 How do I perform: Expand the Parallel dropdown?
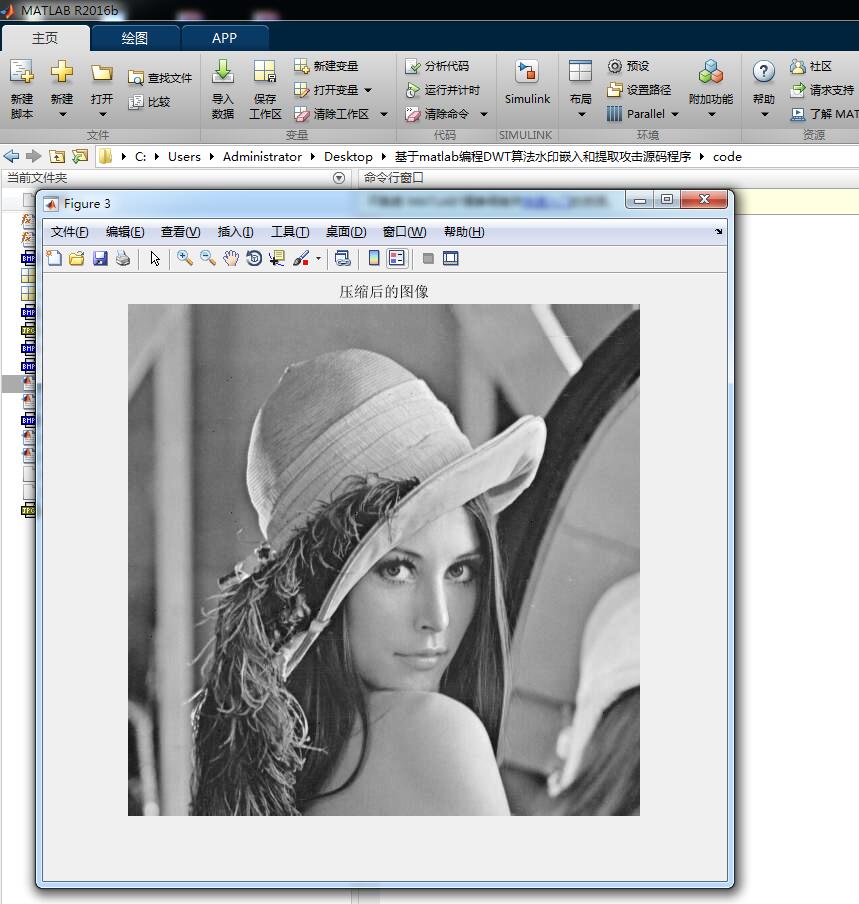[x=675, y=115]
